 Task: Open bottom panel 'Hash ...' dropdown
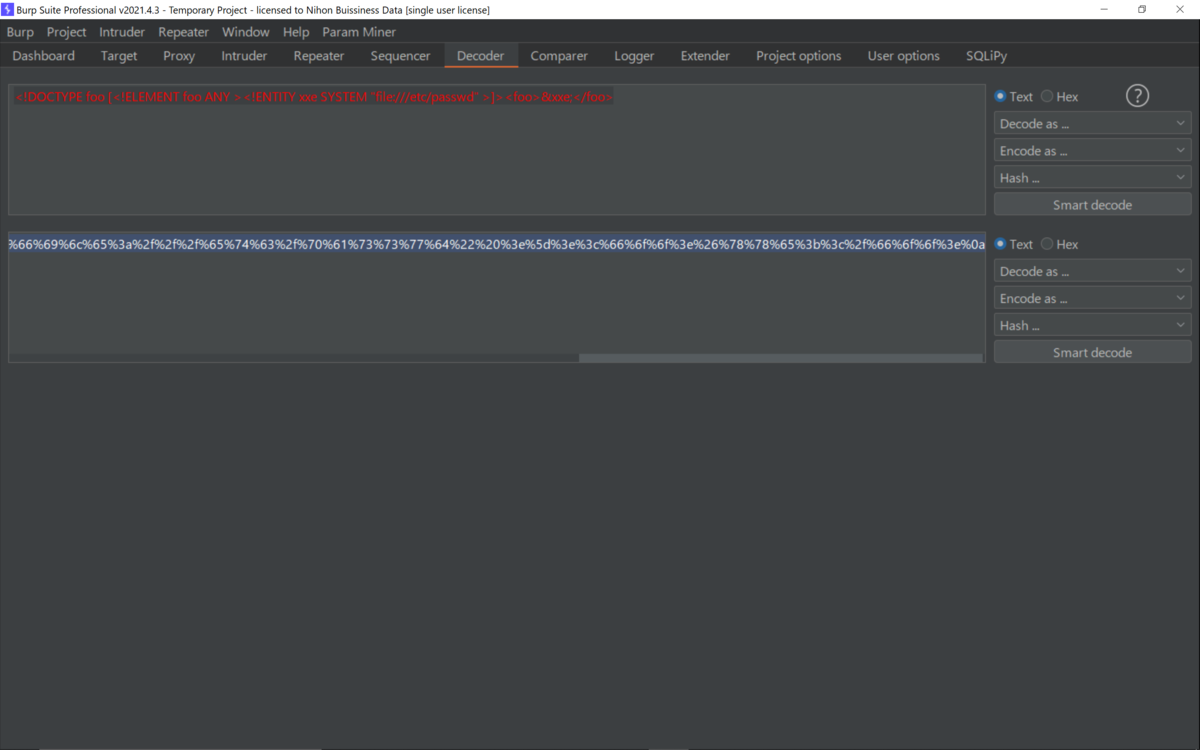1092,326
